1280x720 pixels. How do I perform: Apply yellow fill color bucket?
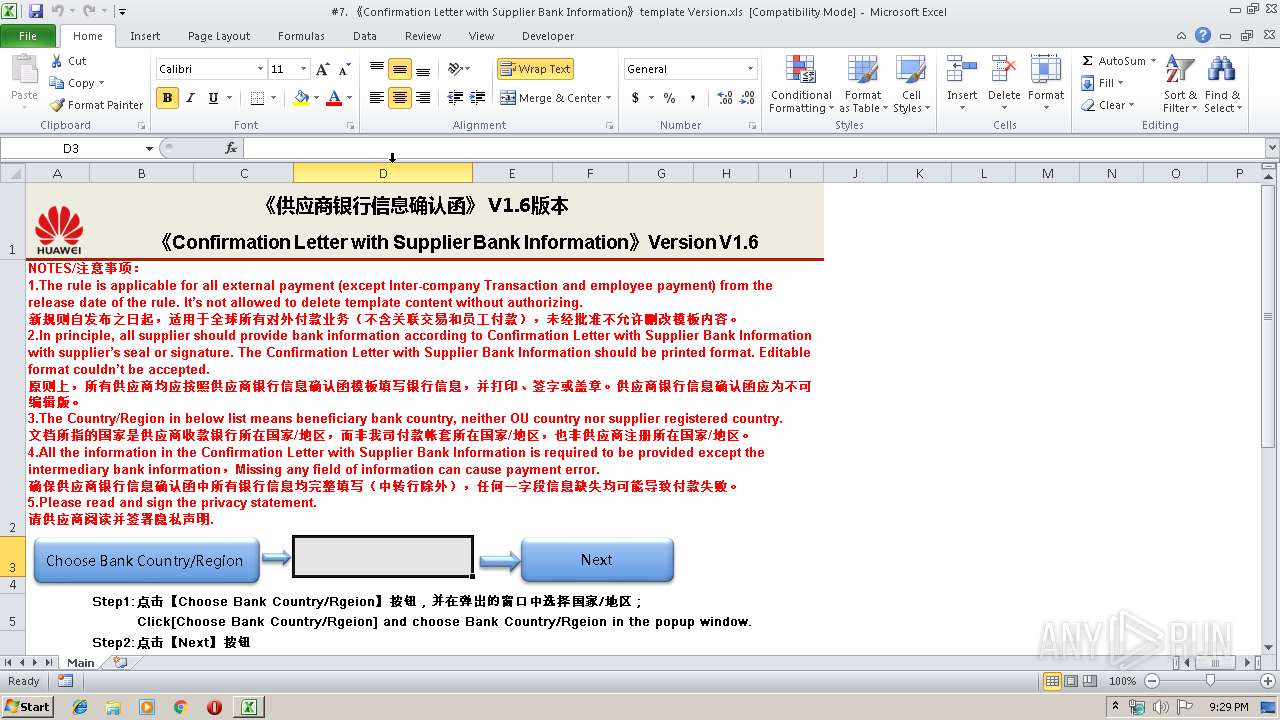click(301, 98)
